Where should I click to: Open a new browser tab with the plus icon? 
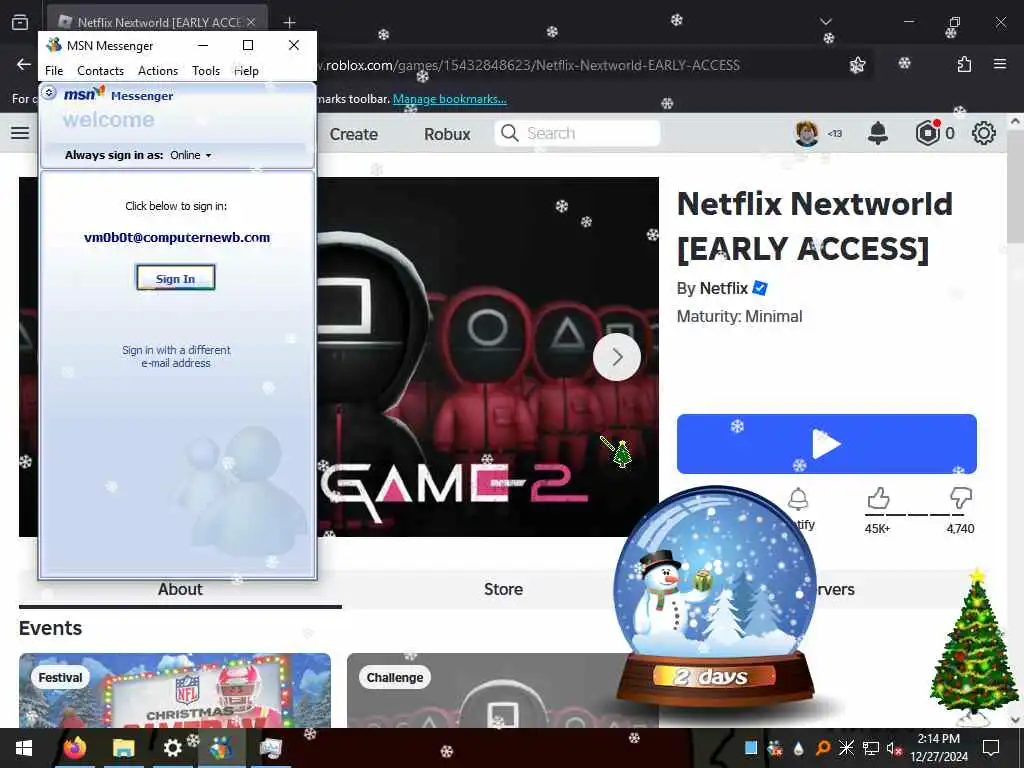(289, 23)
